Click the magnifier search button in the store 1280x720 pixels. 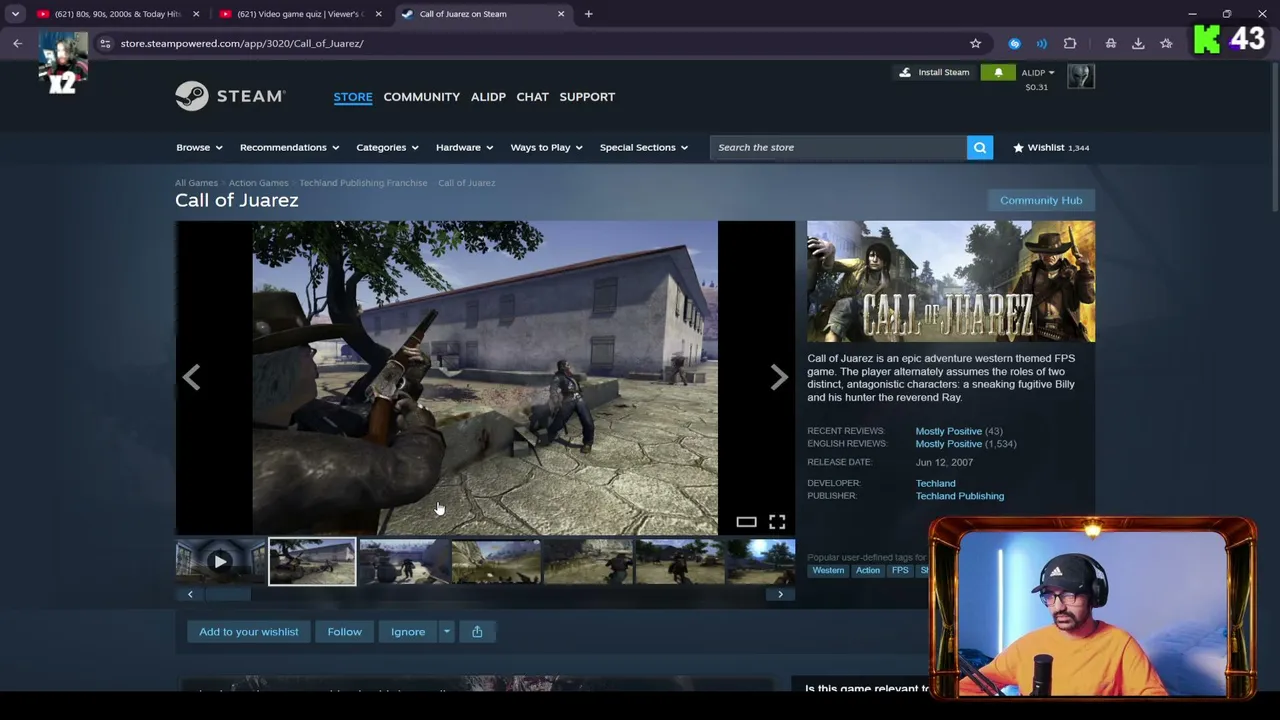point(980,147)
